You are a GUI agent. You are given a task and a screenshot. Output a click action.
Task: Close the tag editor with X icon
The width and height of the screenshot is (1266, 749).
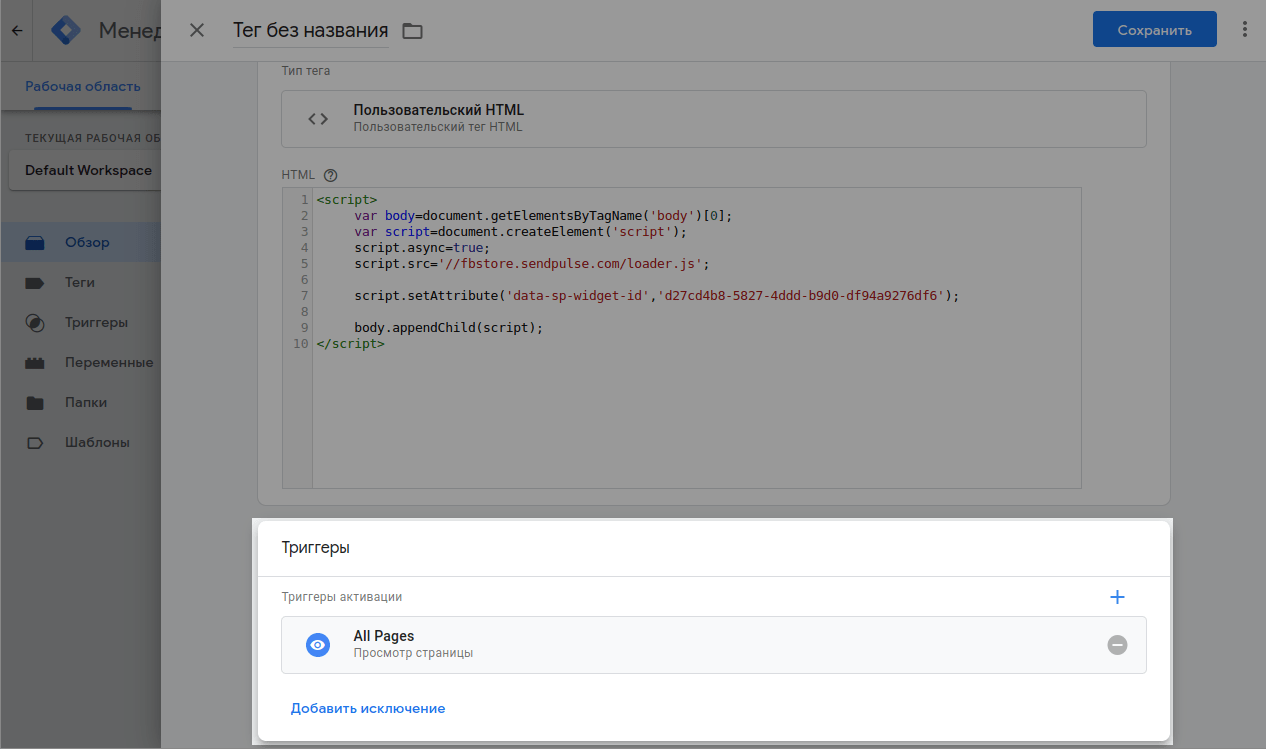(197, 30)
